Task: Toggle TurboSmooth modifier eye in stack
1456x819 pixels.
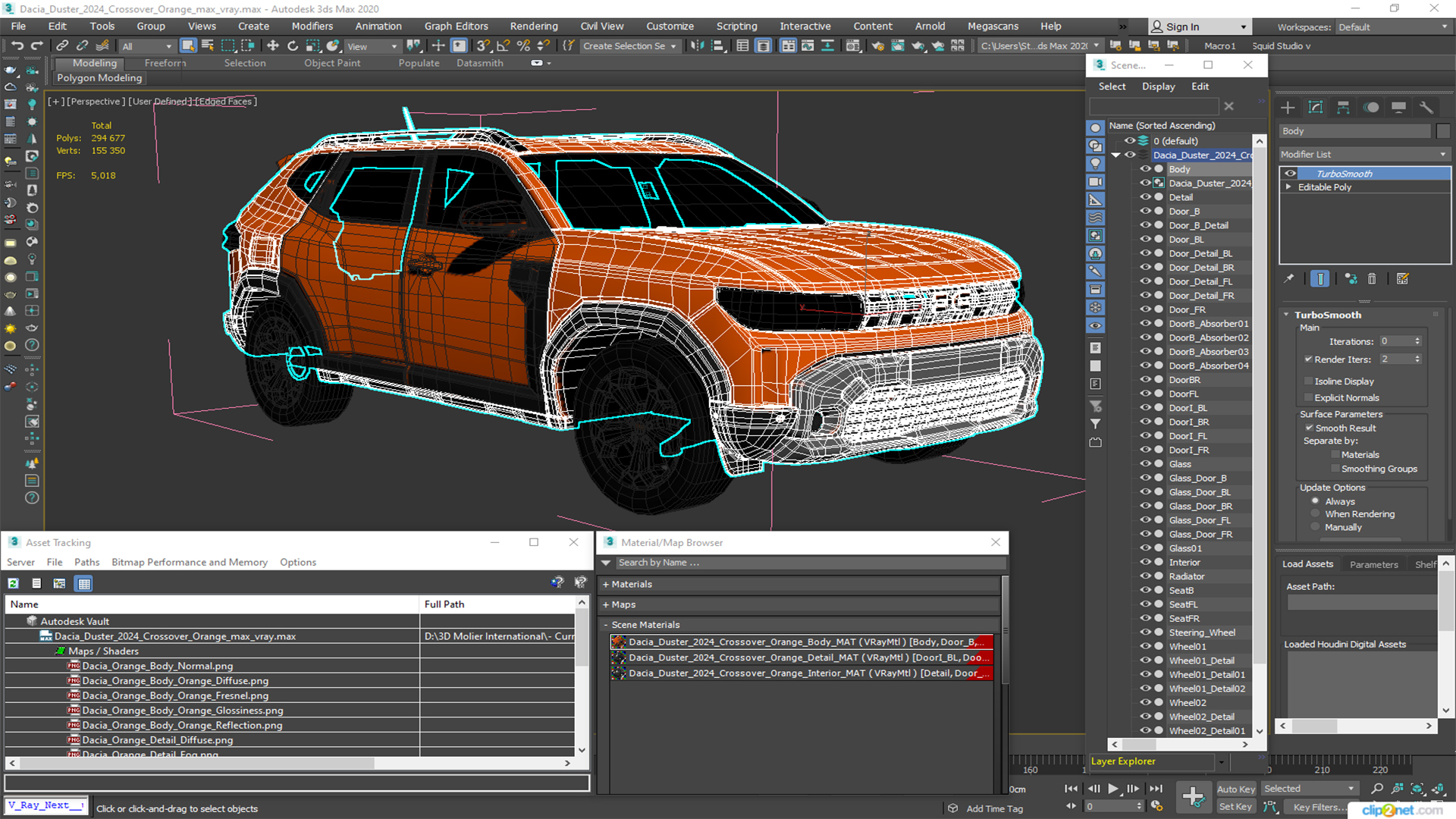Action: point(1290,174)
